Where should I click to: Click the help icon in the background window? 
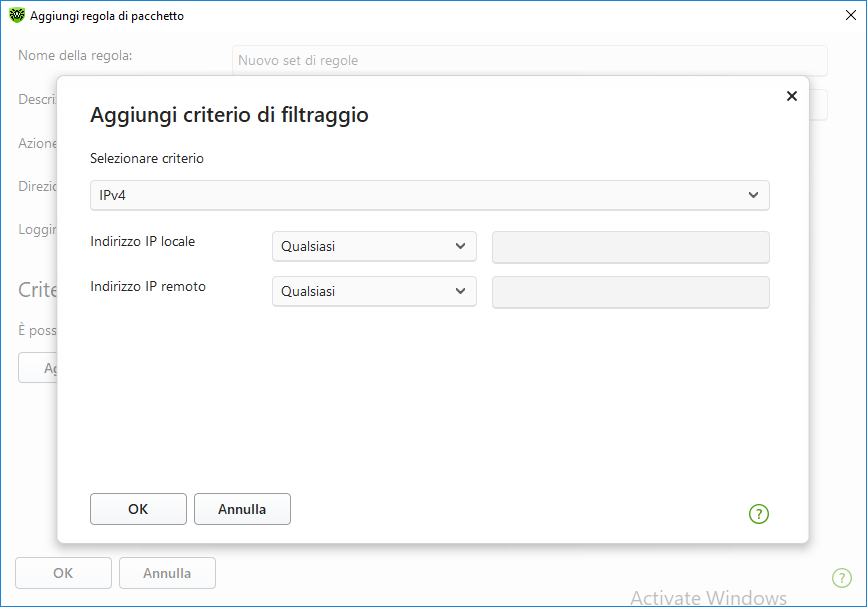point(842,578)
